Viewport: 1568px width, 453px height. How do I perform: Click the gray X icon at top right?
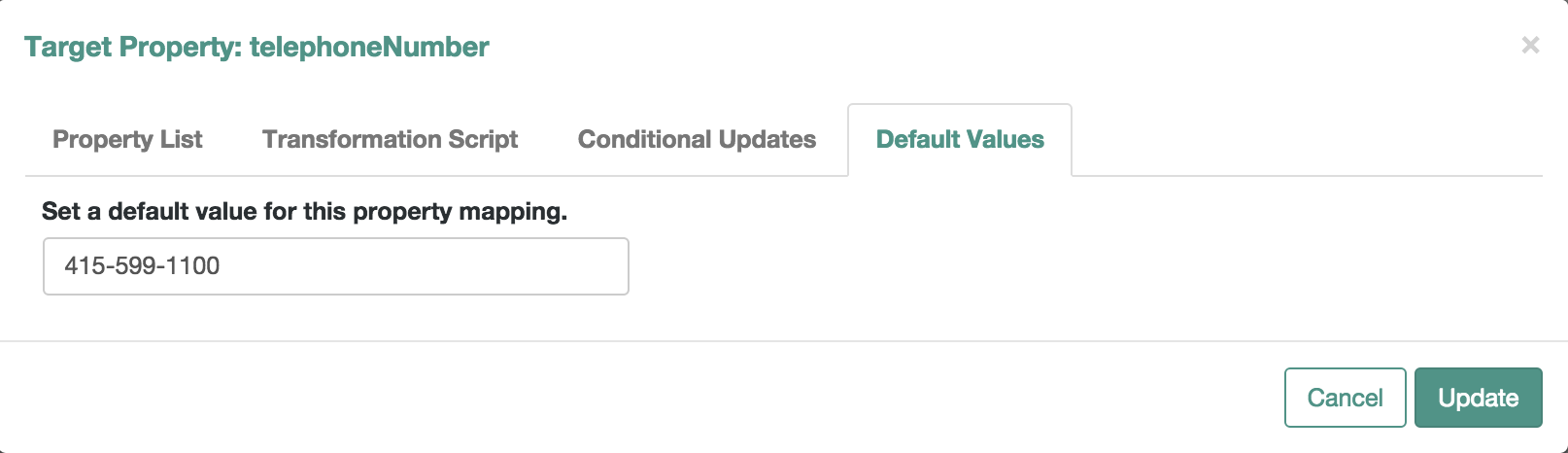pos(1530,45)
